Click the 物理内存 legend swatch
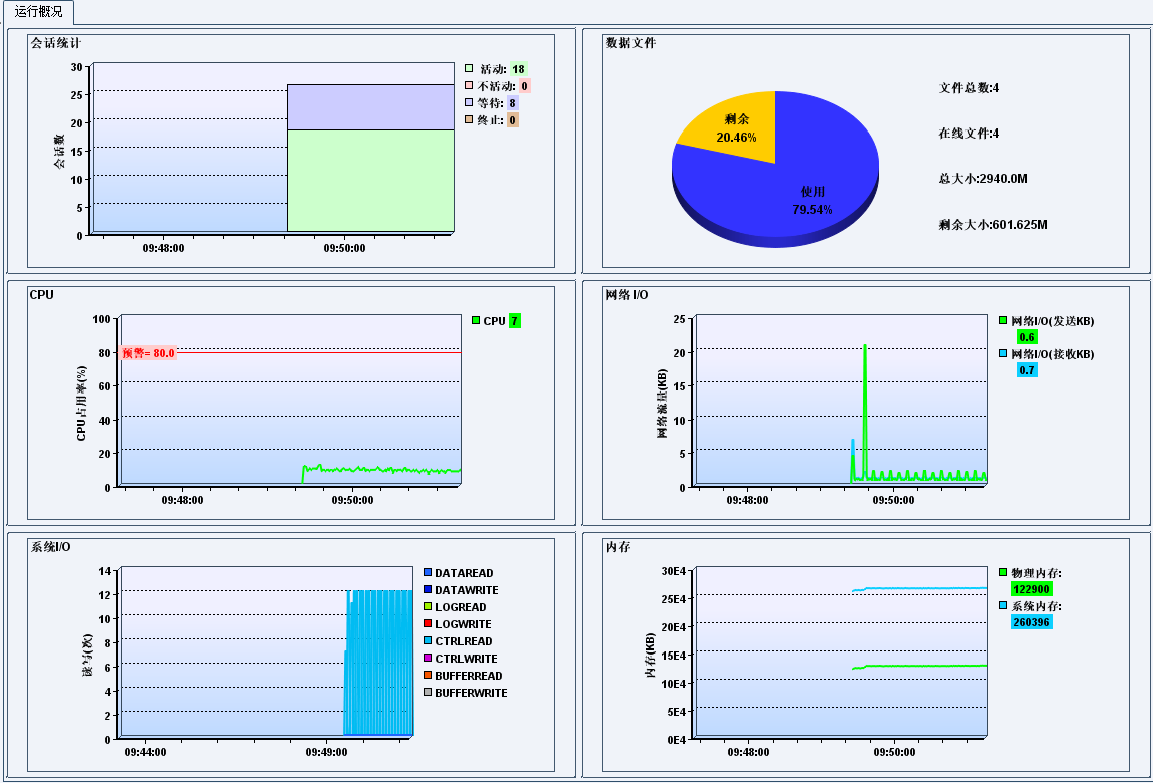 point(1003,573)
